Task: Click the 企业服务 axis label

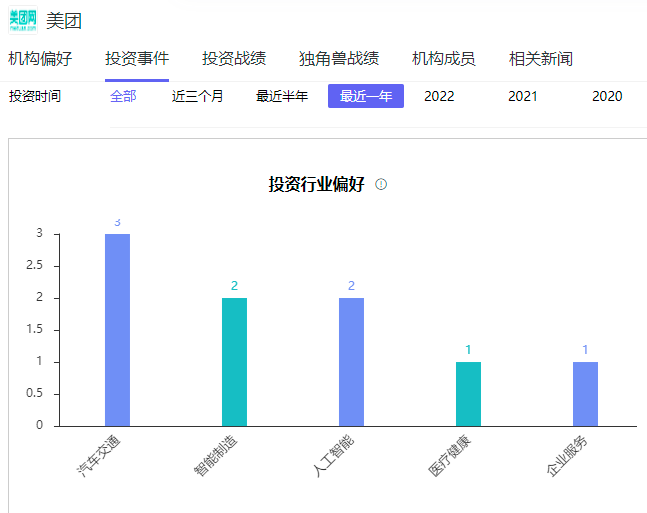Action: pyautogui.click(x=567, y=456)
